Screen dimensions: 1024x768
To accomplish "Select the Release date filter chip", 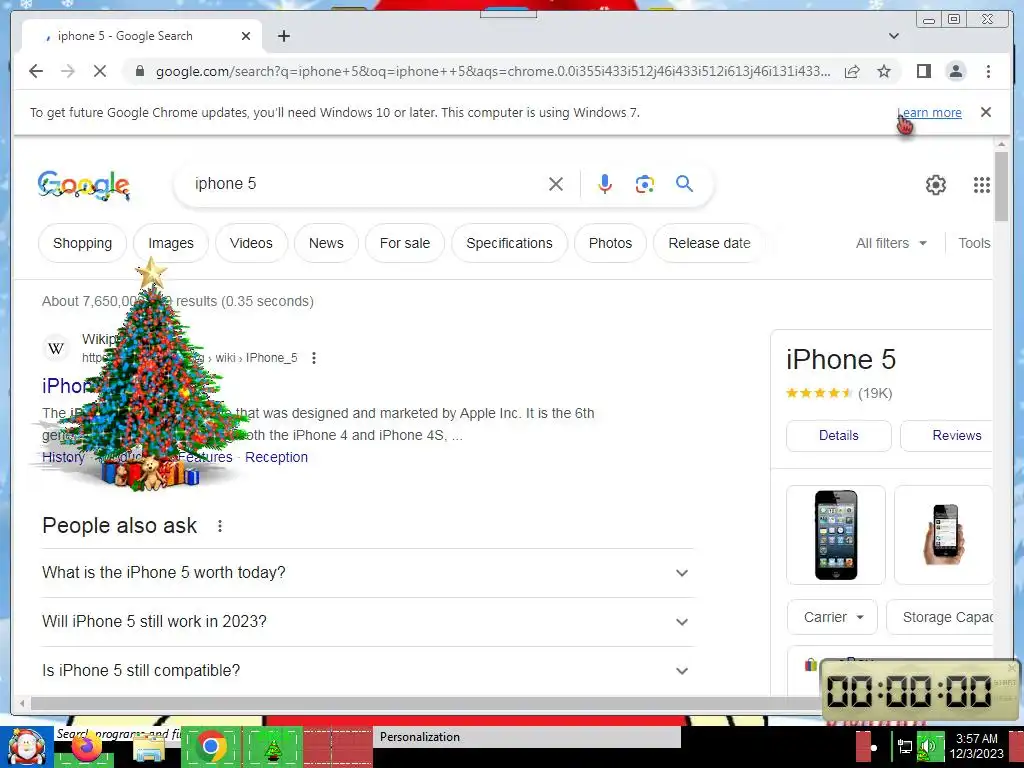I will [x=709, y=243].
